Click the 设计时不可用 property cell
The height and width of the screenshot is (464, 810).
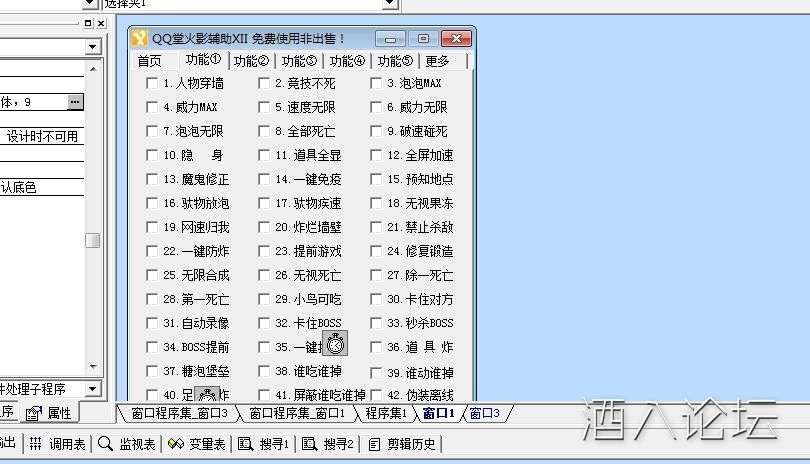[42, 136]
